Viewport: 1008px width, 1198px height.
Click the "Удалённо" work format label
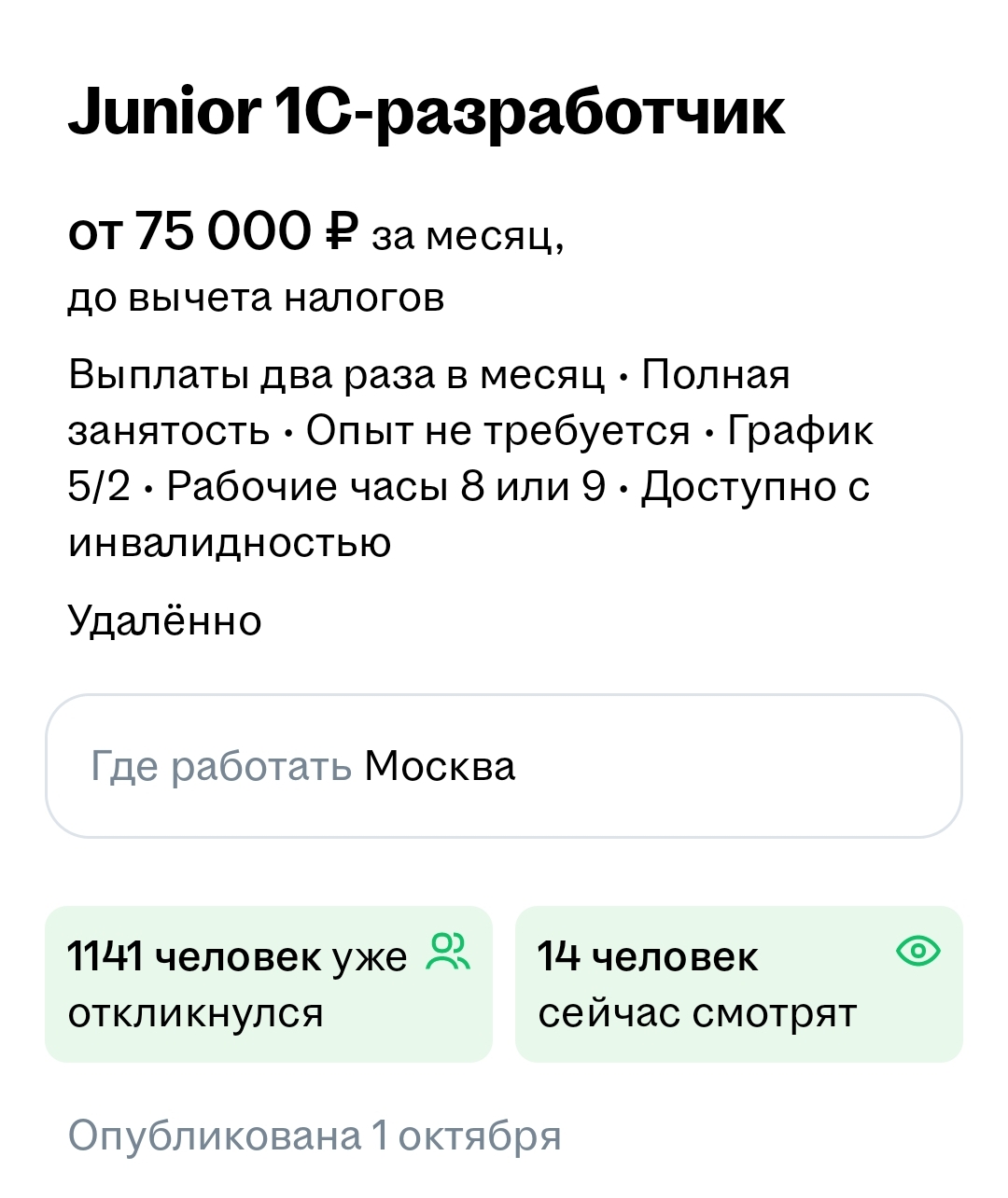coord(164,620)
